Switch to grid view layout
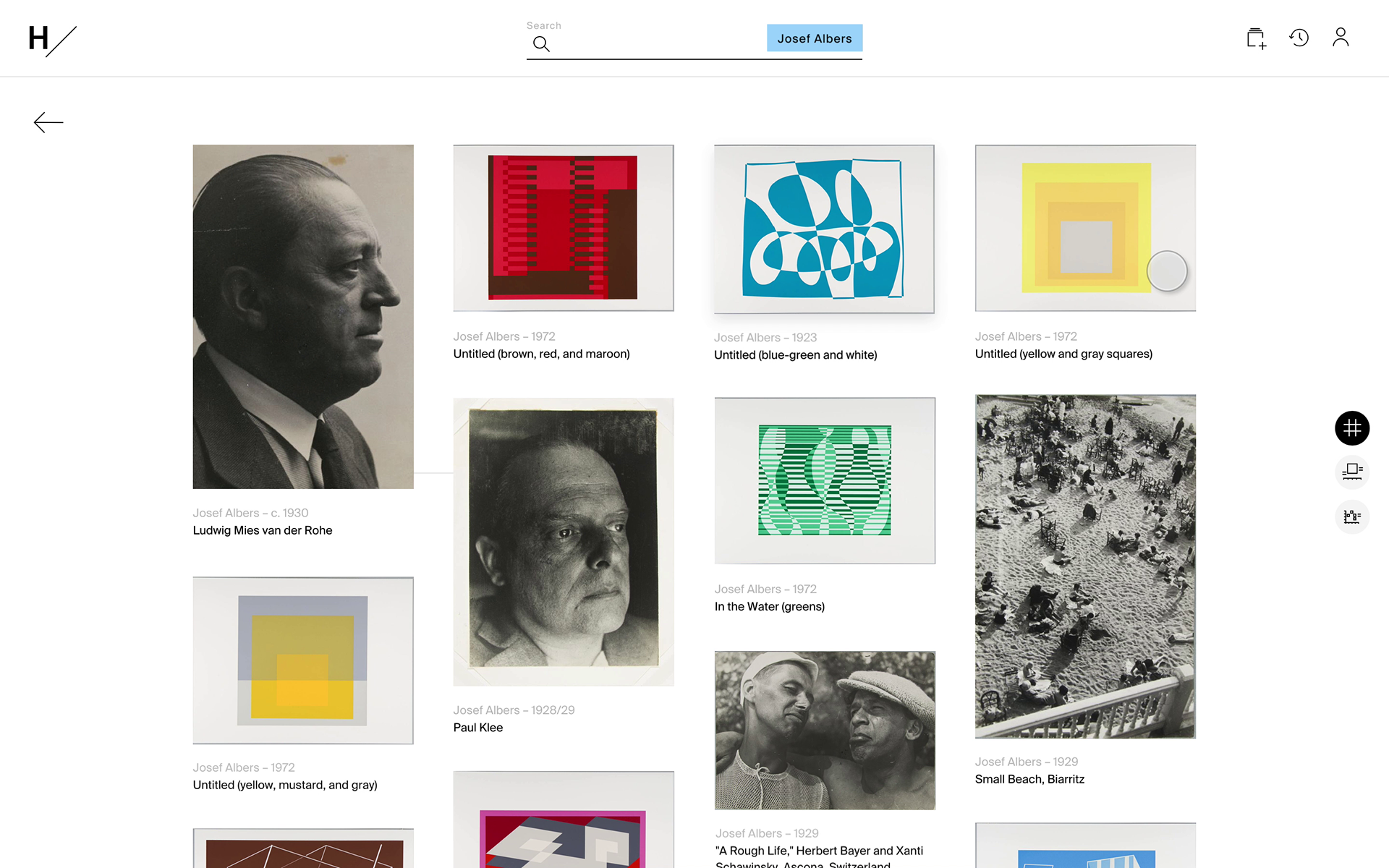Viewport: 1389px width, 868px height. point(1352,428)
